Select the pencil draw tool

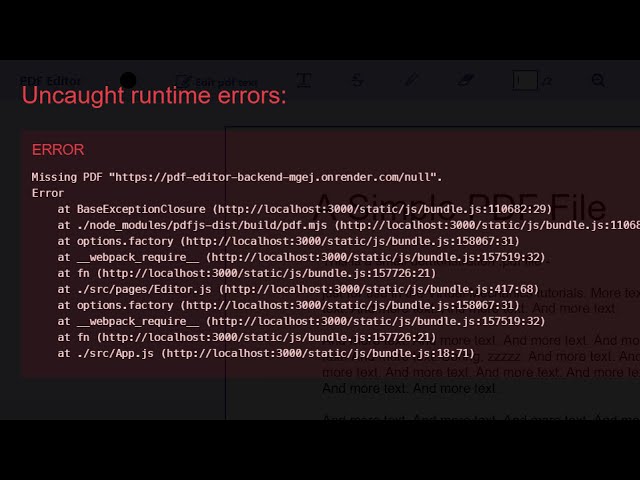pos(411,80)
